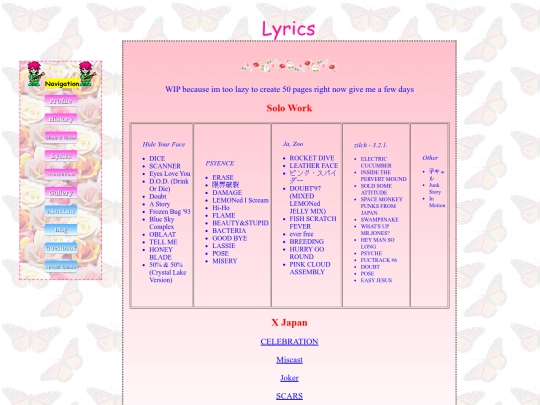Screen dimensions: 540x405
Task: Click D.O.D. (Drink Or Die) entry
Action: [x=169, y=185]
